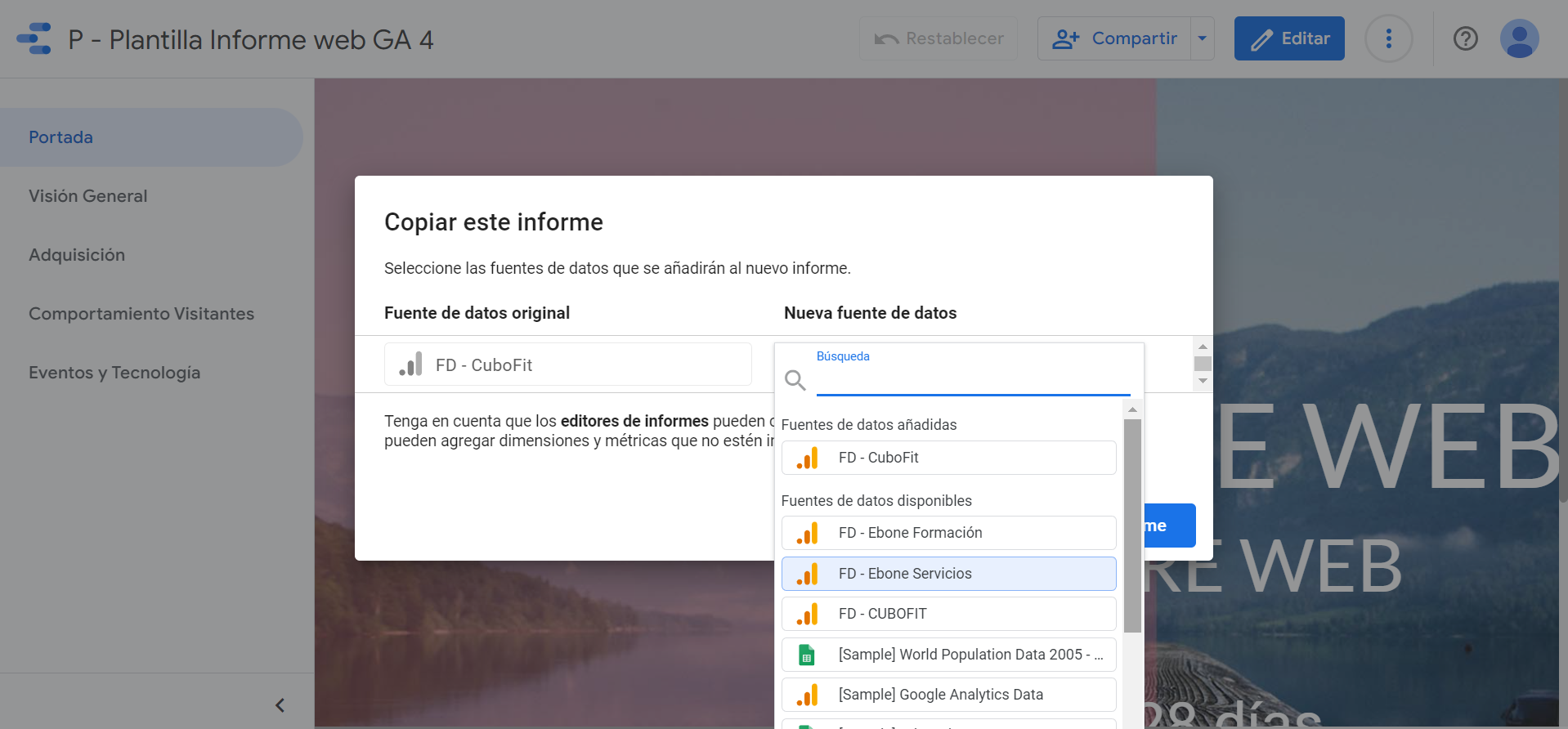Switch to Comportamiento Visitantes page
The width and height of the screenshot is (1568, 729).
point(141,314)
